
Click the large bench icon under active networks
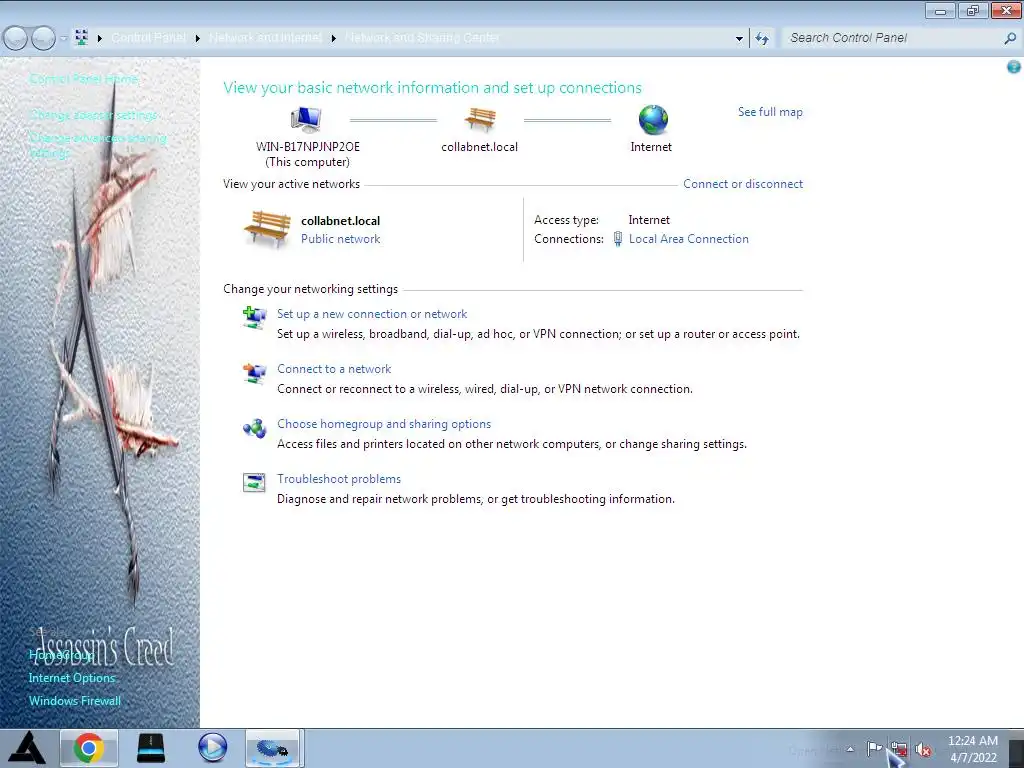(267, 229)
